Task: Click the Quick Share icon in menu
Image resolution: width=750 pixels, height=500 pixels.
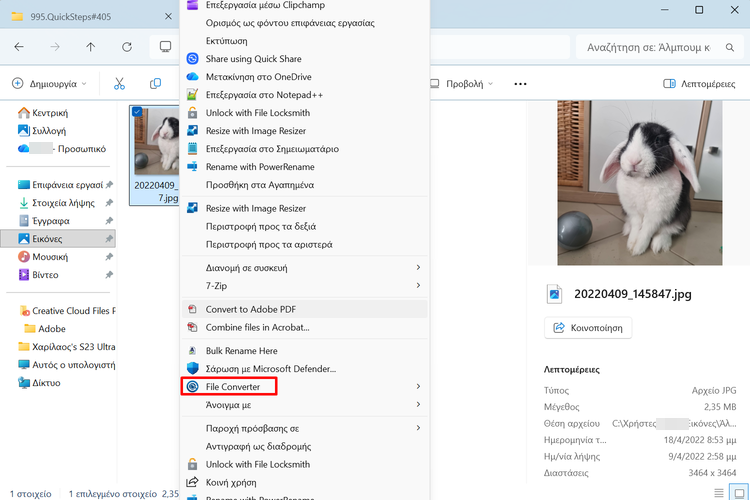Action: pos(193,59)
